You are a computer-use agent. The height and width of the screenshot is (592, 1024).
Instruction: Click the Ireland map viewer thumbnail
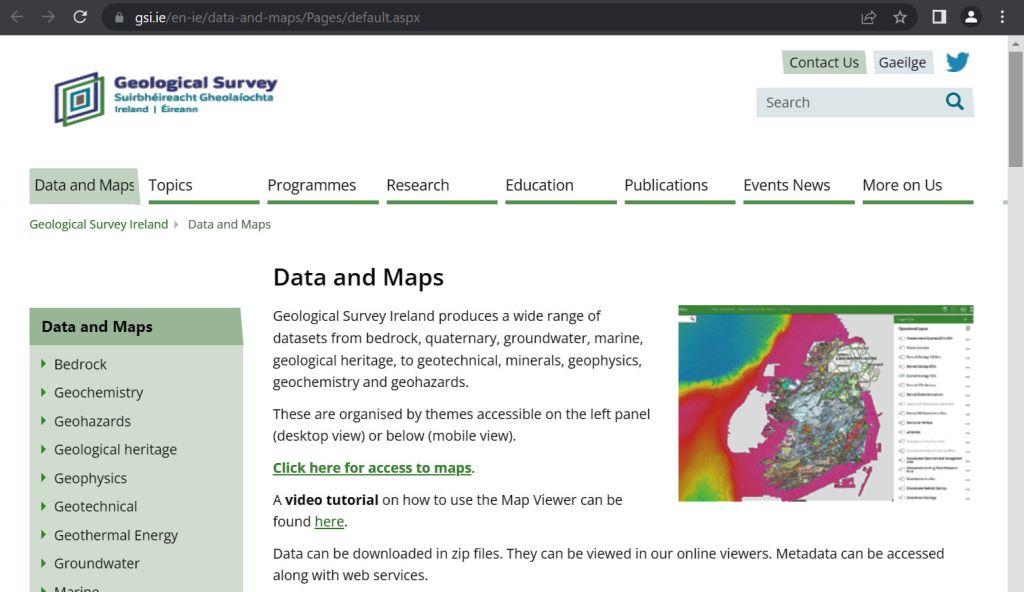tap(825, 403)
